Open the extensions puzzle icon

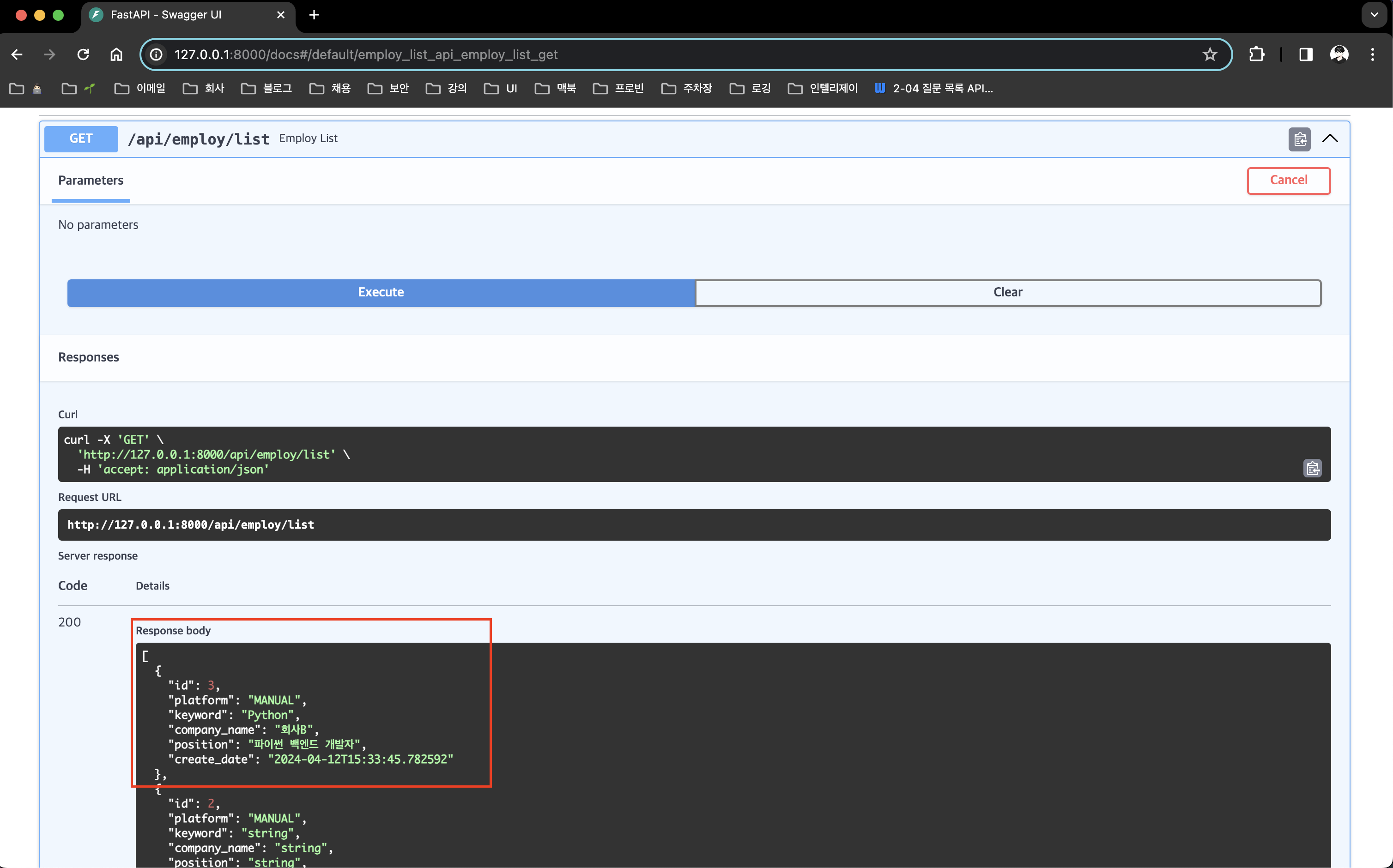(x=1256, y=54)
